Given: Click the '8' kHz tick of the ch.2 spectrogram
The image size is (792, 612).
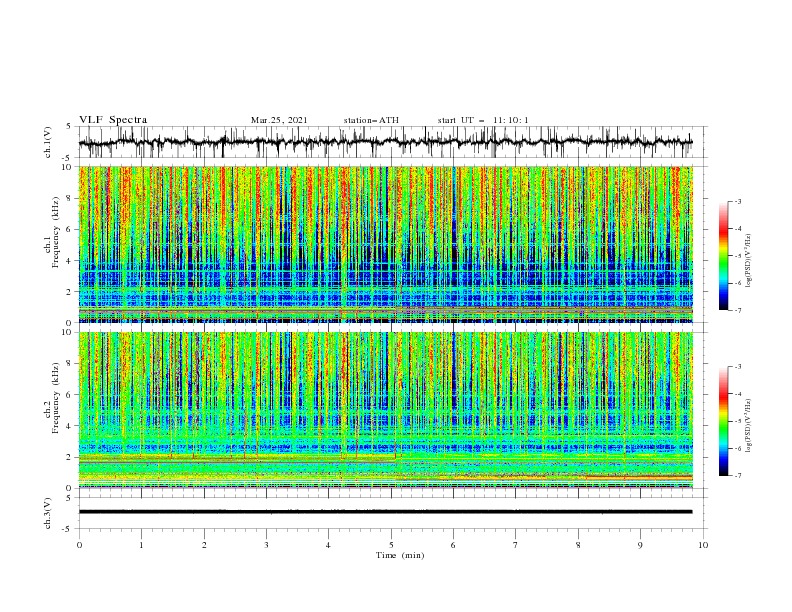Looking at the screenshot, I should pyautogui.click(x=71, y=364).
